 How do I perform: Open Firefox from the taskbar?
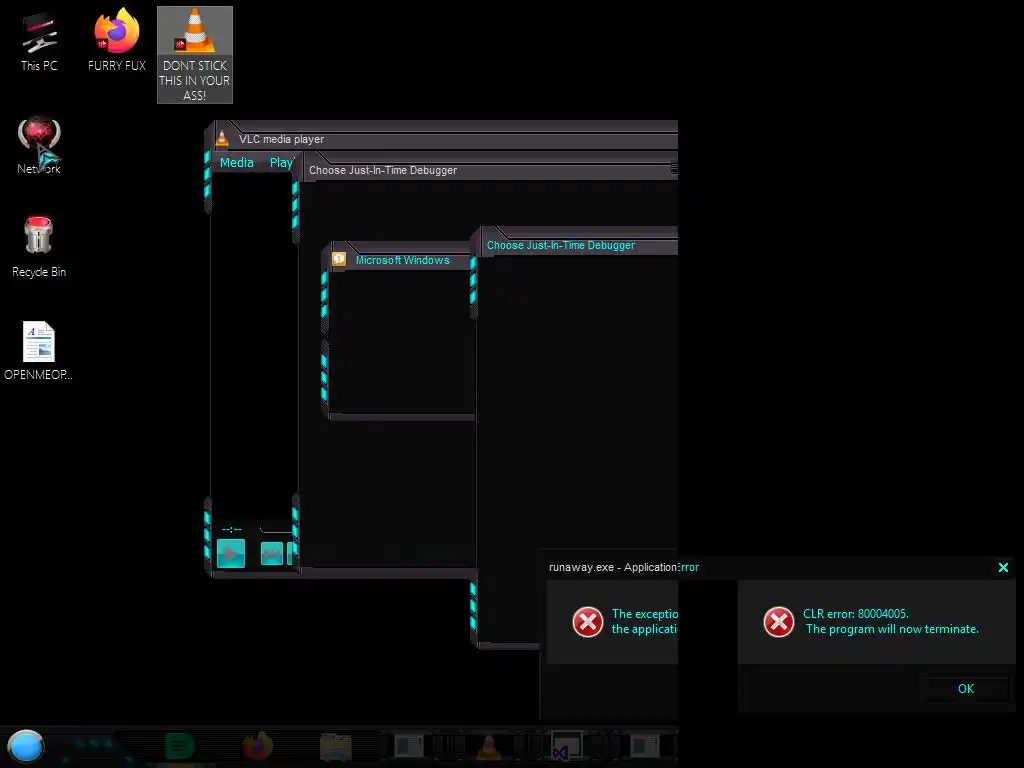[258, 746]
